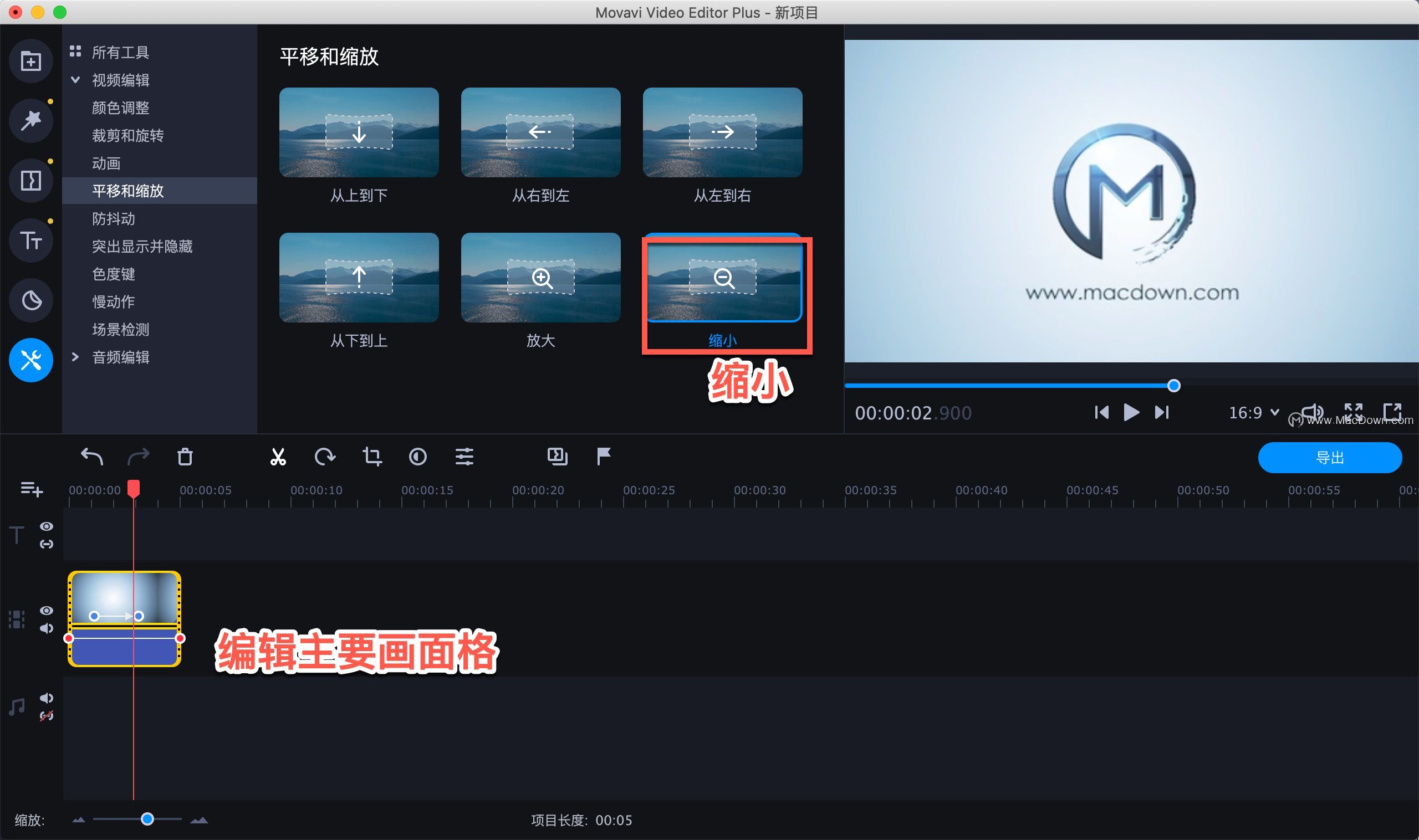Select the video clip on timeline

pyautogui.click(x=125, y=597)
